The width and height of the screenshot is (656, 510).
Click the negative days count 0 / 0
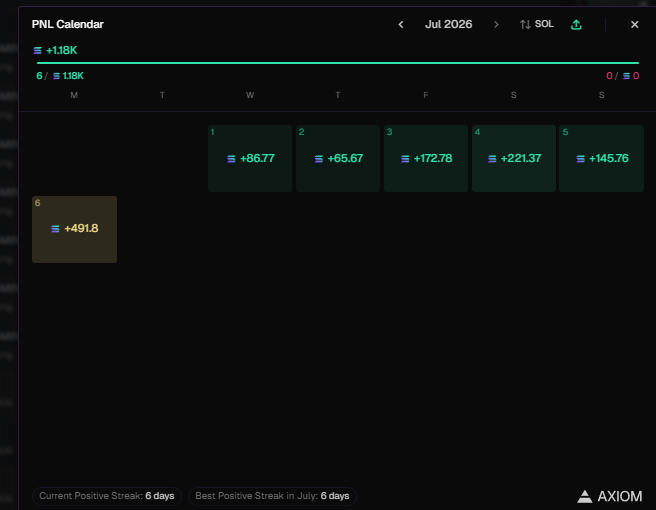(623, 76)
